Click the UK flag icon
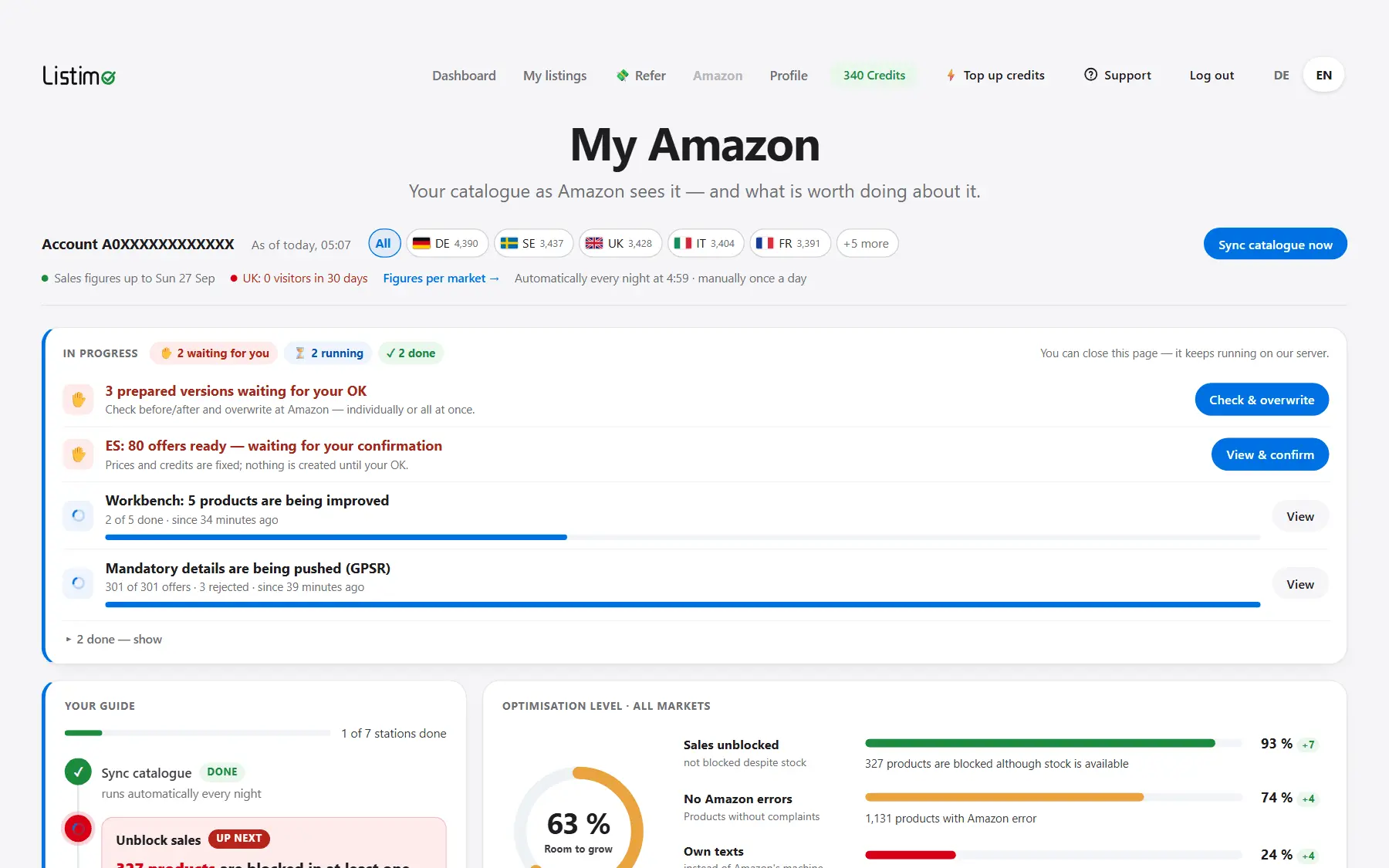Image resolution: width=1389 pixels, height=868 pixels. pos(594,244)
